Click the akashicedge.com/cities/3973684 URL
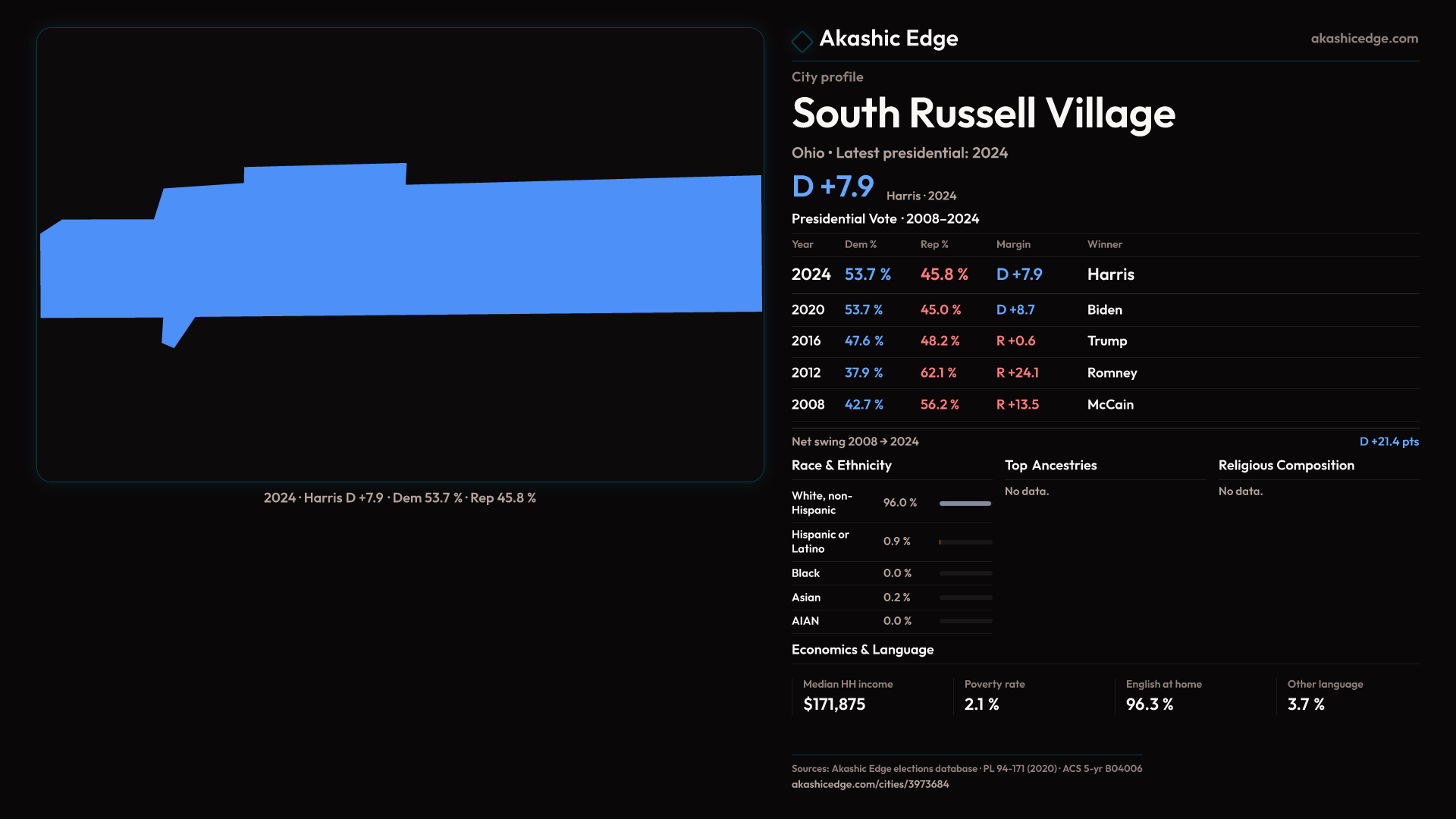This screenshot has width=1456, height=819. tap(870, 784)
